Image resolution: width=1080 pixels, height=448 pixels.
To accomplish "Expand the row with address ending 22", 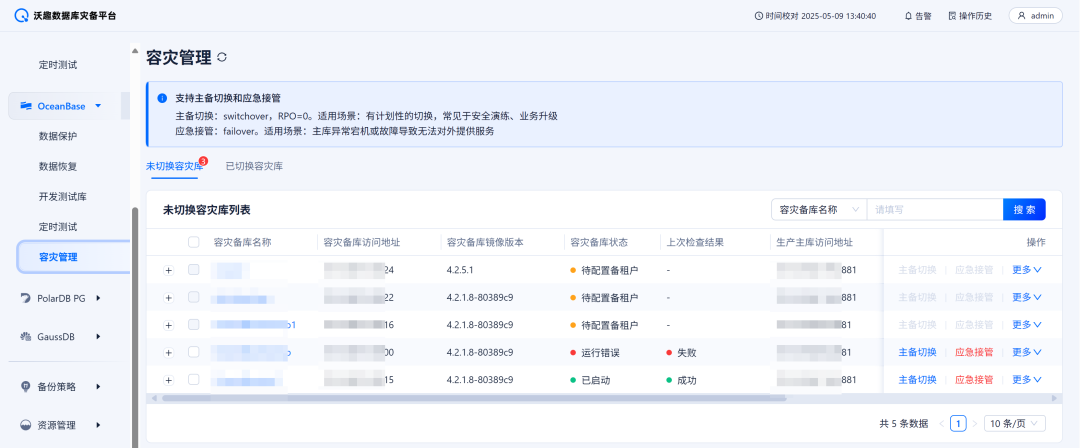I will pos(168,298).
